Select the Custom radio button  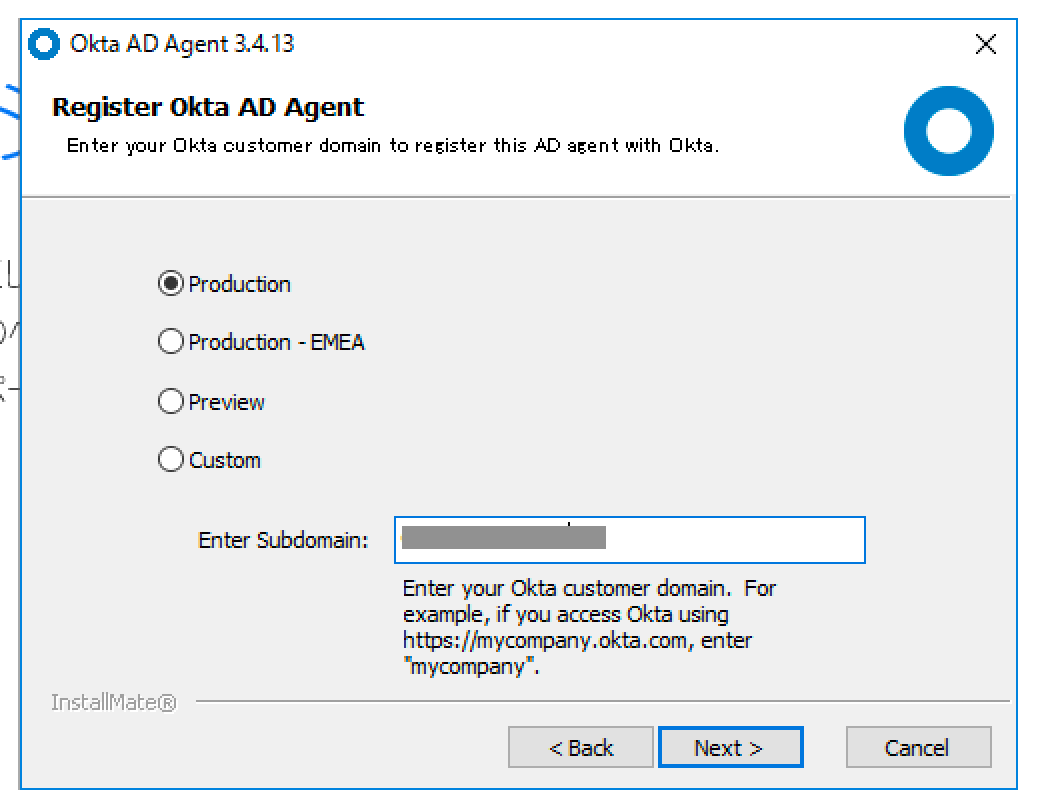click(x=170, y=459)
